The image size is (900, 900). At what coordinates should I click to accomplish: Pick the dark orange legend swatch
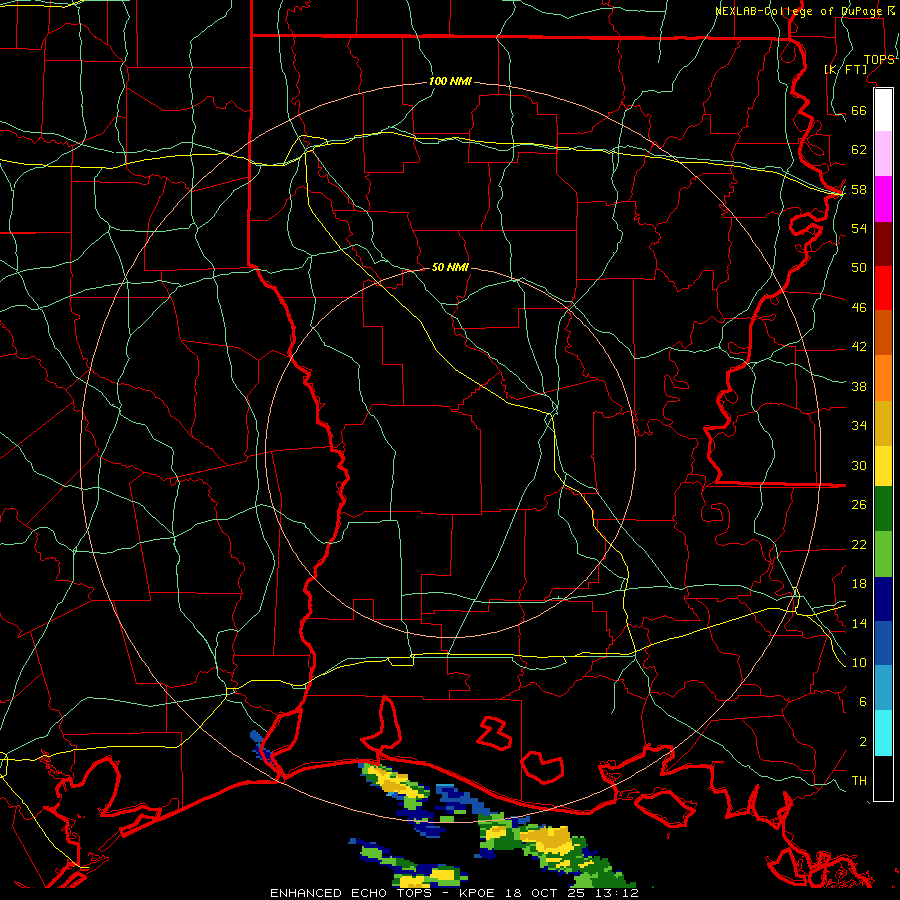tap(883, 333)
